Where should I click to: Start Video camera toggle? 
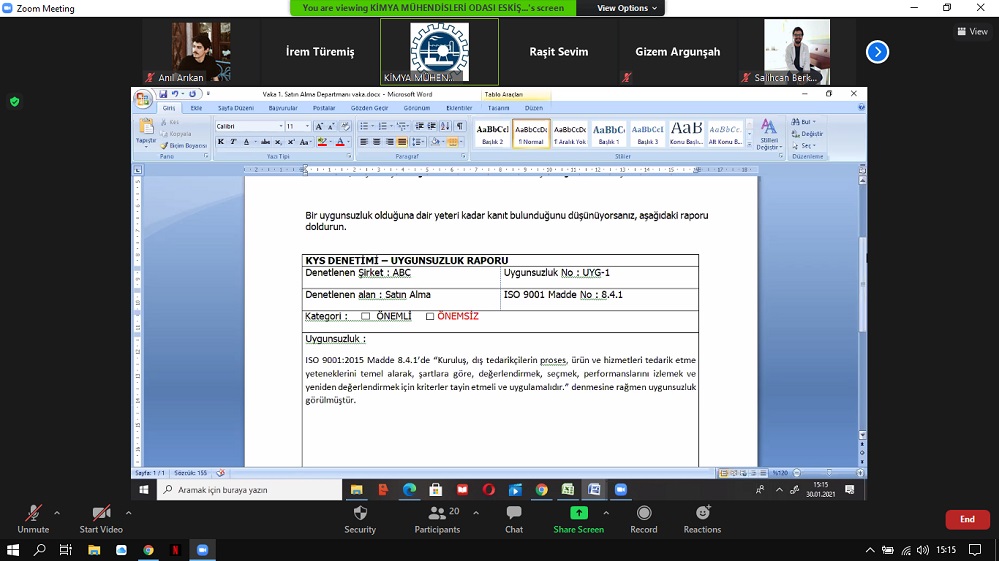101,518
